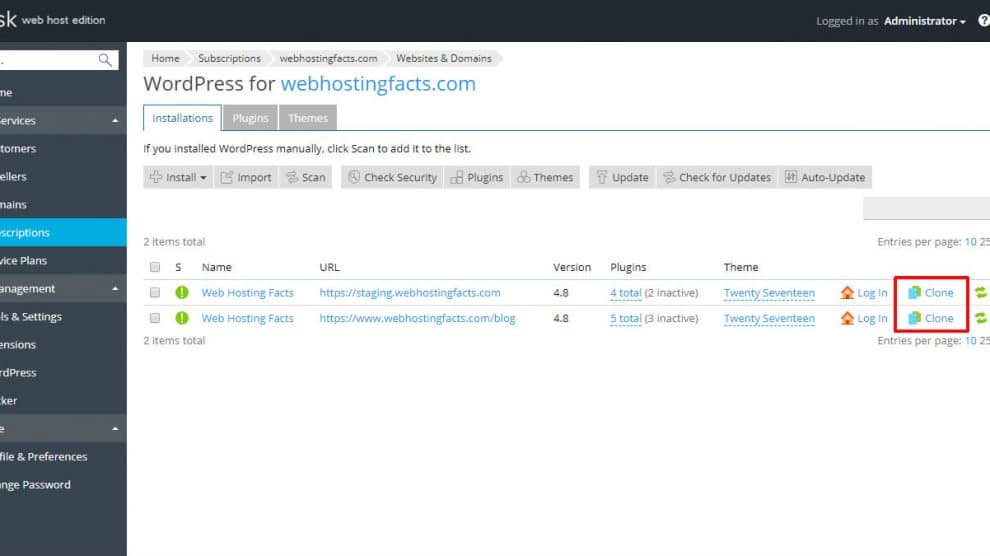Clone the staging.webhostingfacts.com installation
The width and height of the screenshot is (990, 556).
(931, 293)
